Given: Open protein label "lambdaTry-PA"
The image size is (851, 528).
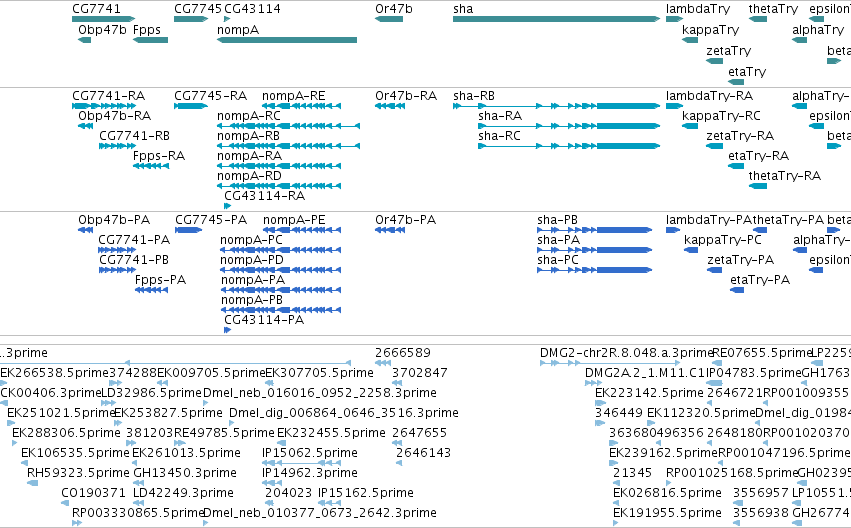Looking at the screenshot, I should click(x=709, y=220).
